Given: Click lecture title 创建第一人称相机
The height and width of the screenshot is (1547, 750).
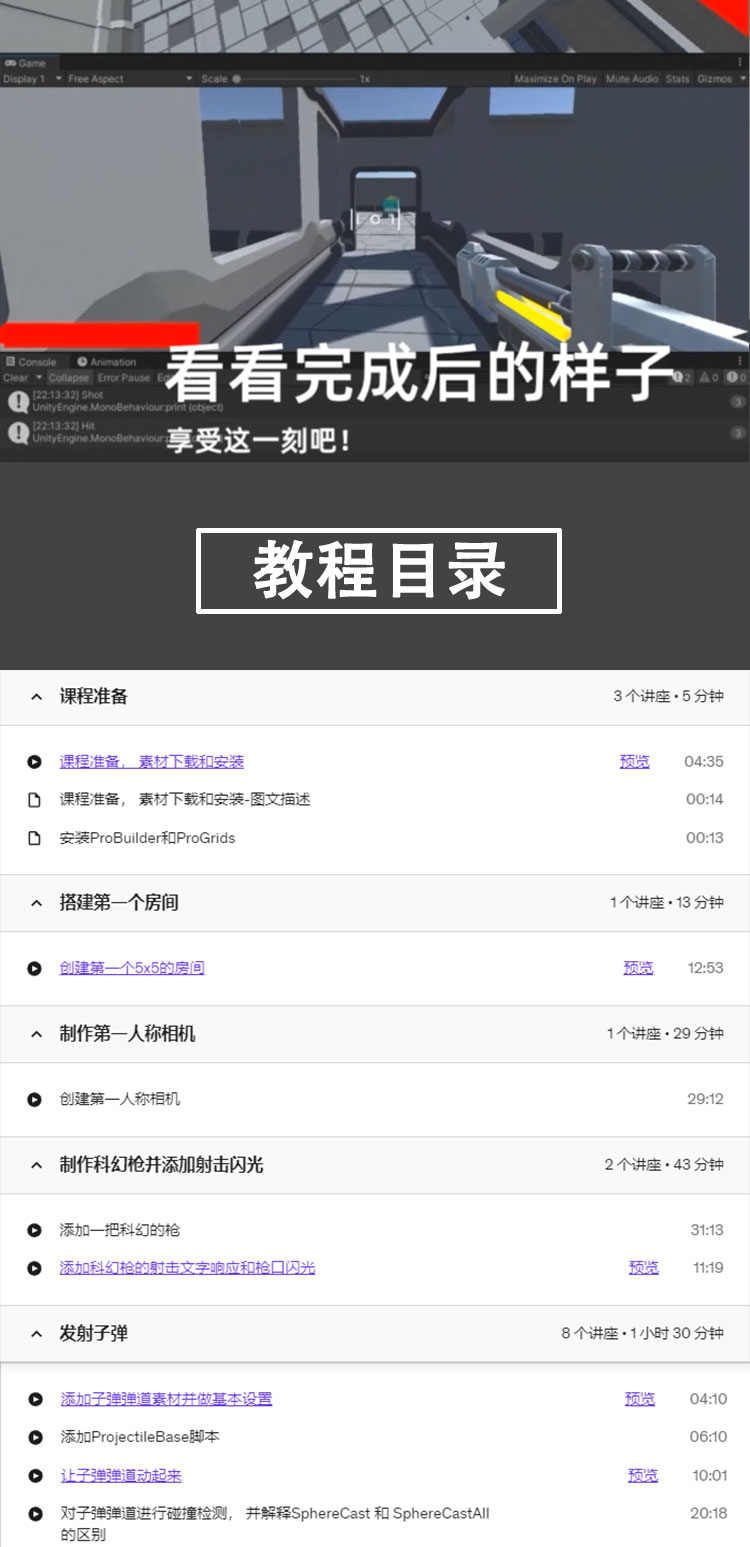Looking at the screenshot, I should click(x=120, y=1099).
